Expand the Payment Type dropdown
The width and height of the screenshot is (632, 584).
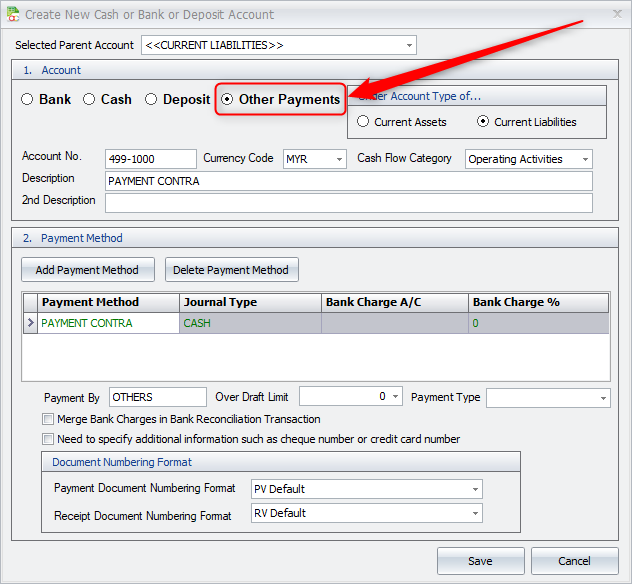603,398
